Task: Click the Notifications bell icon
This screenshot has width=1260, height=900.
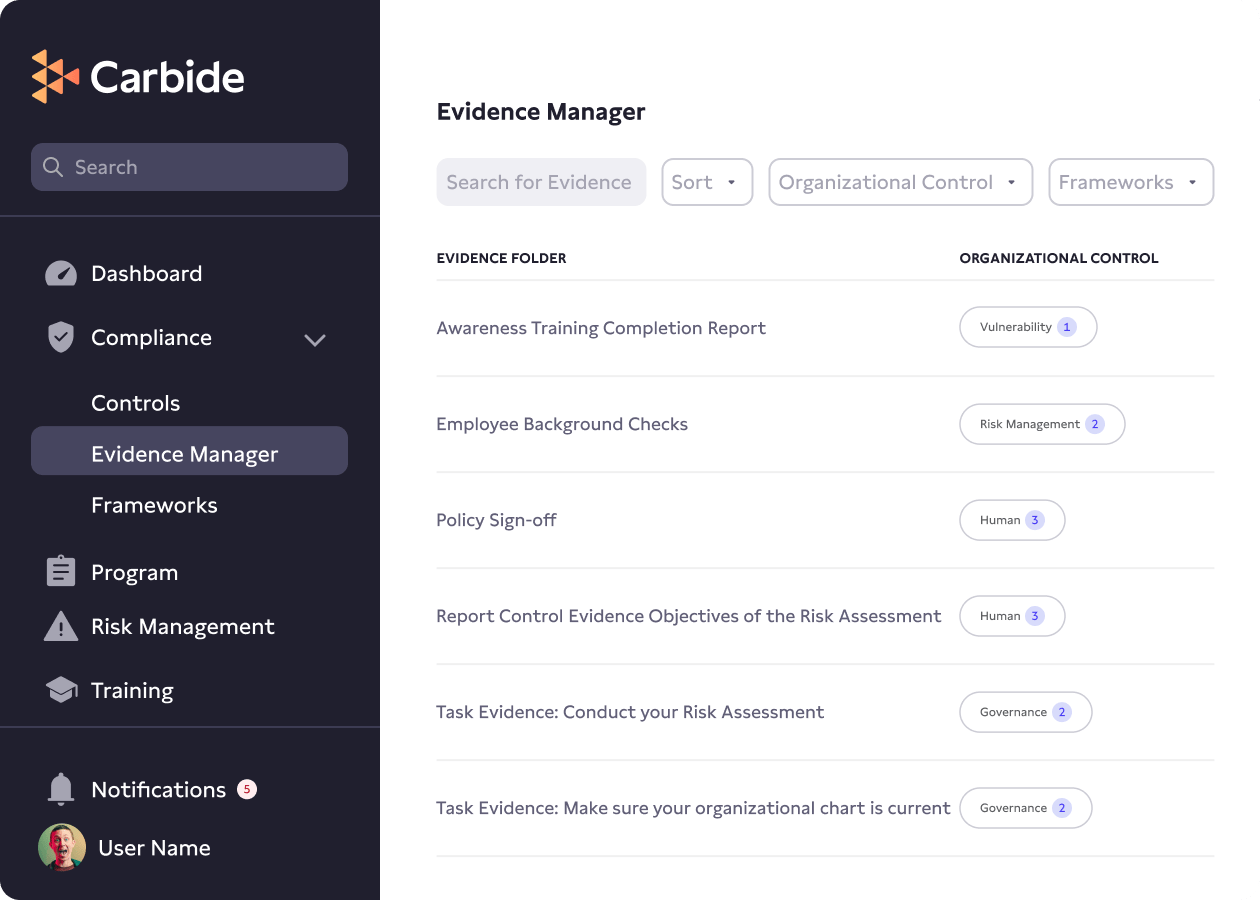Action: [x=61, y=789]
